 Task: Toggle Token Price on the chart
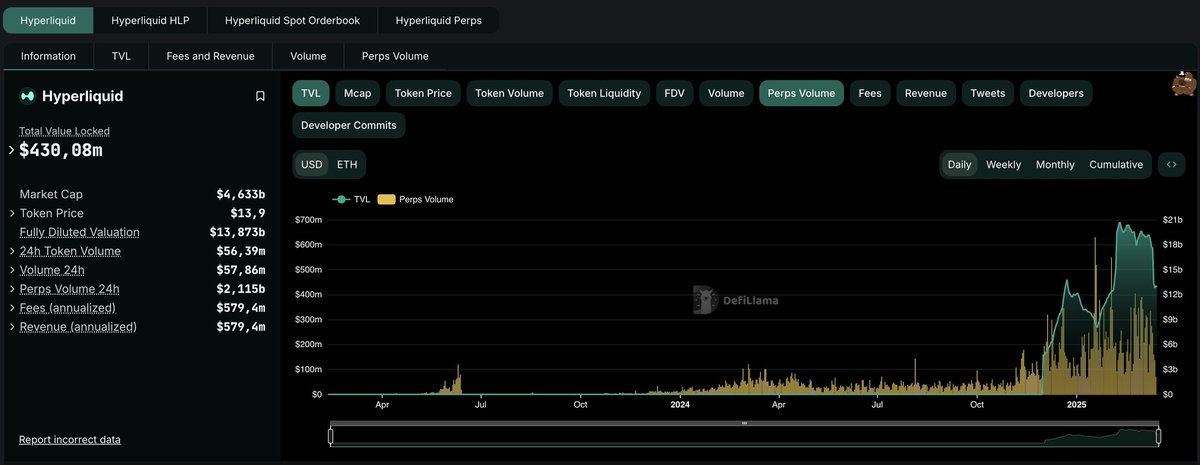tap(423, 93)
